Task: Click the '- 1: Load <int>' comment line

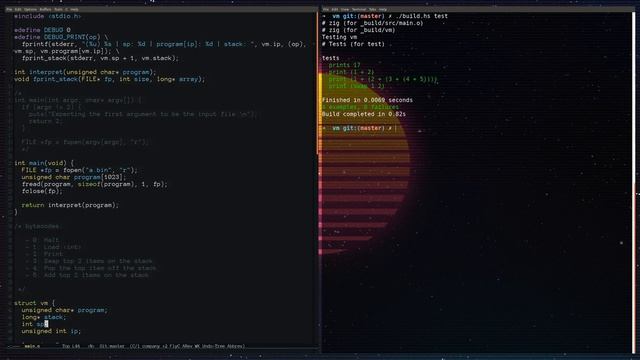Action: click(x=53, y=247)
